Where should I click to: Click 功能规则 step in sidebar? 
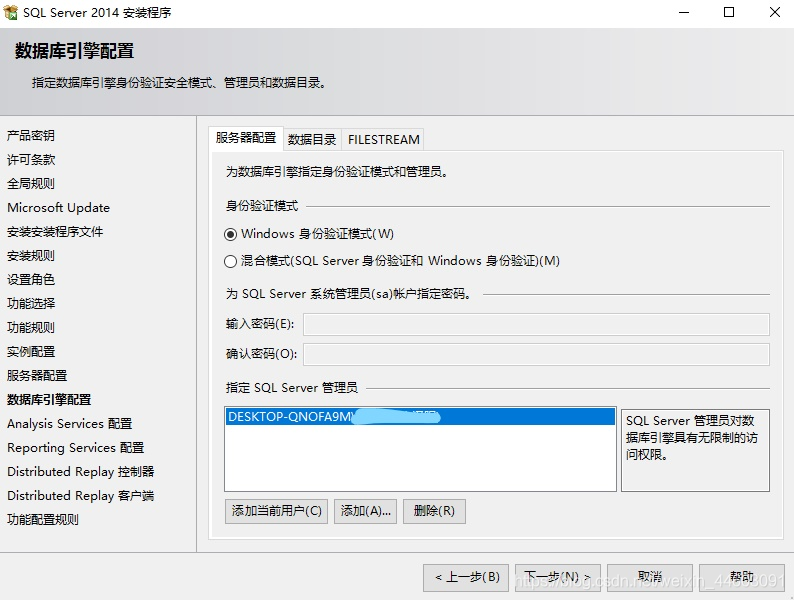tap(31, 328)
